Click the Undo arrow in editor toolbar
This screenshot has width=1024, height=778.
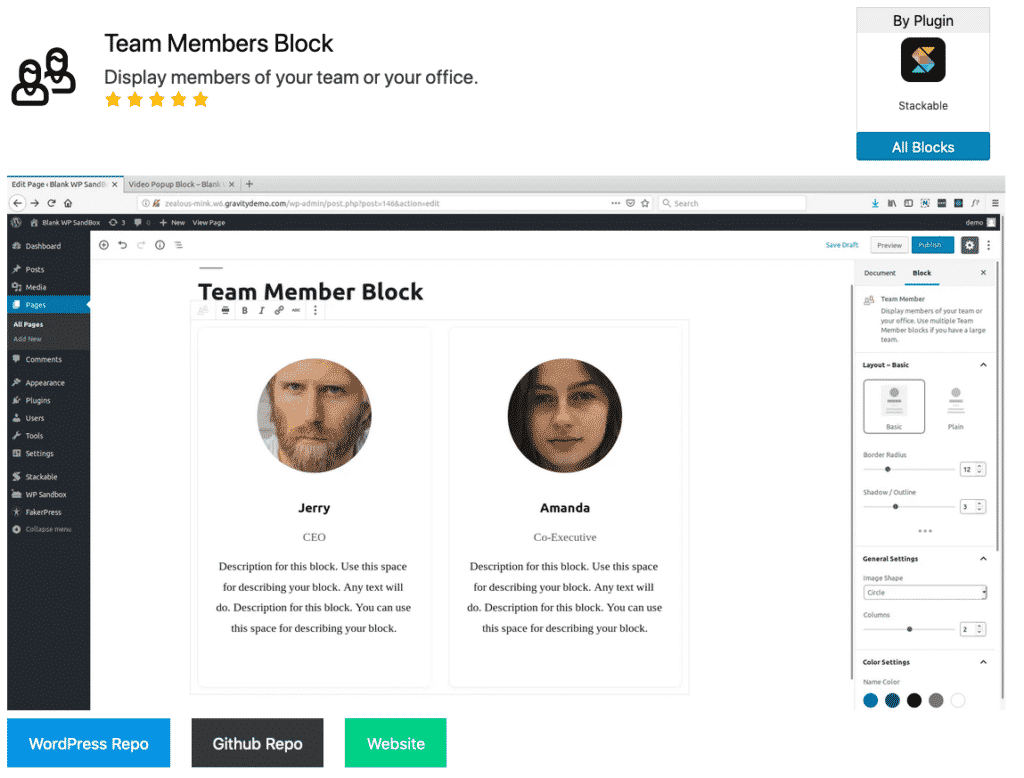coord(122,245)
